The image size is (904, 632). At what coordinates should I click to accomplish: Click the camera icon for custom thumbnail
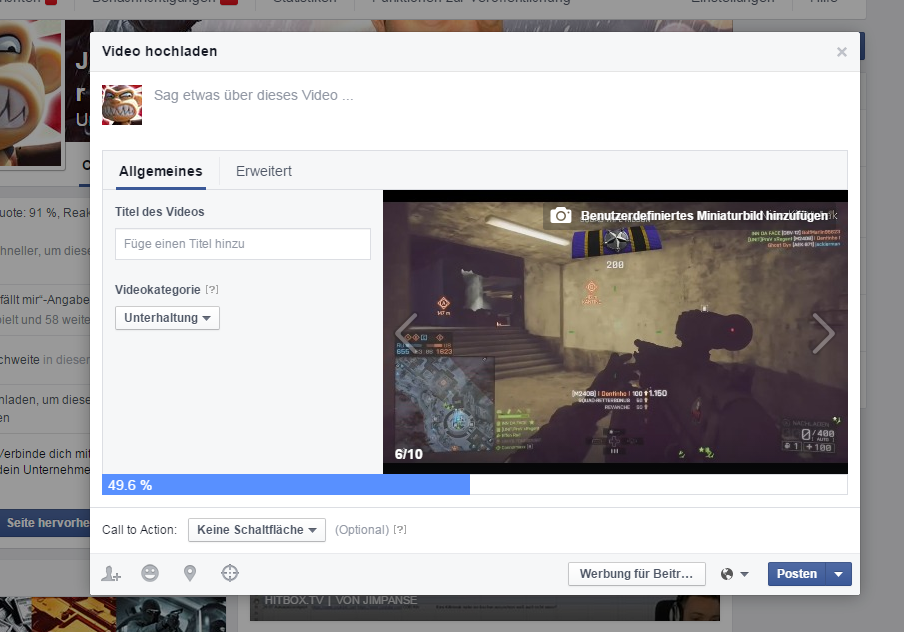point(560,216)
